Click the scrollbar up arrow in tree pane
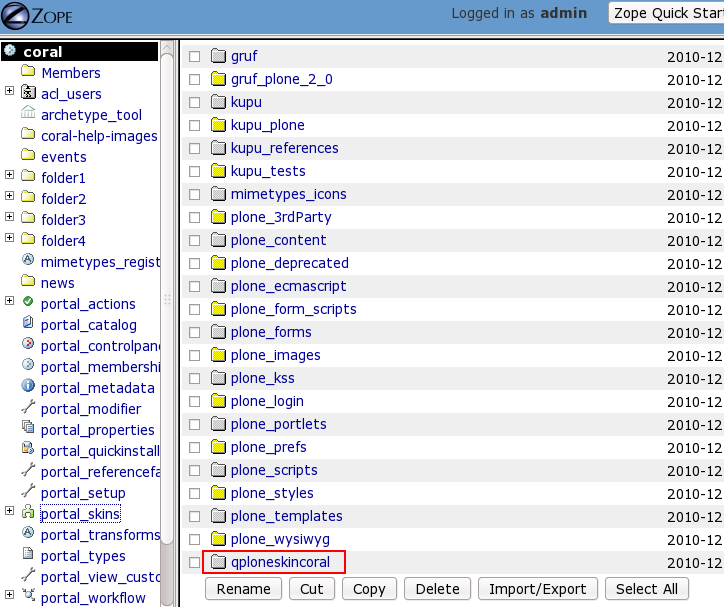Viewport: 724px width, 607px height. point(167,47)
